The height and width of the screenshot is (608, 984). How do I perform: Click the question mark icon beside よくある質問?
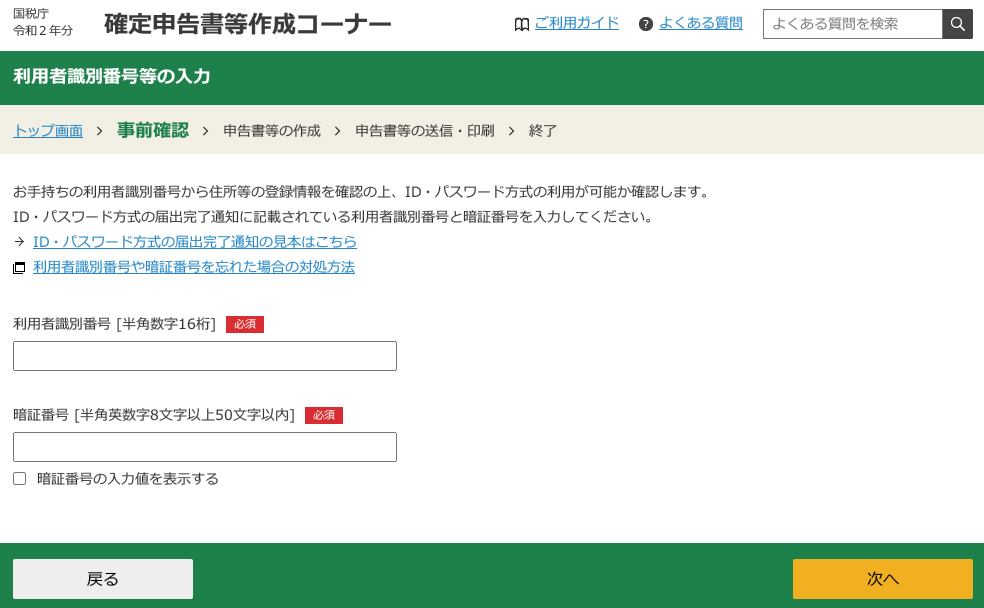644,22
